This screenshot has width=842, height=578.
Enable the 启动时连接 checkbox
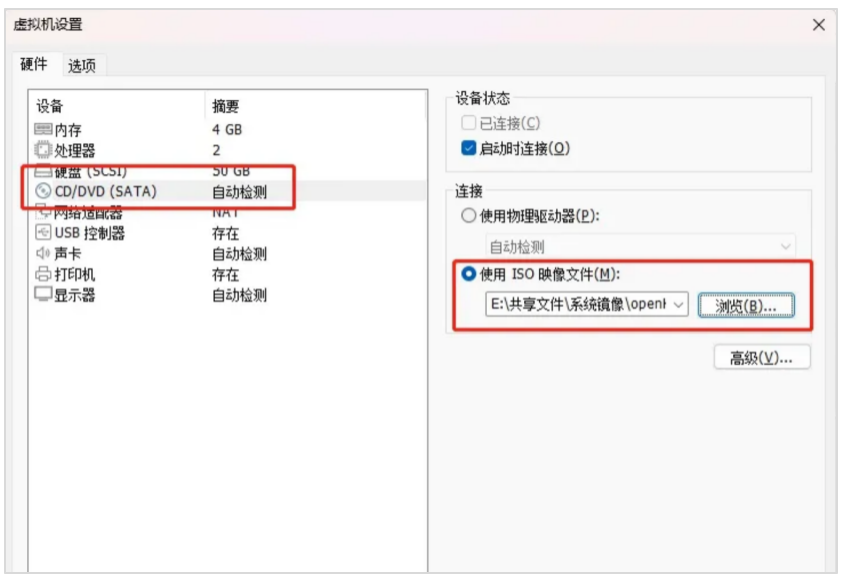(468, 148)
